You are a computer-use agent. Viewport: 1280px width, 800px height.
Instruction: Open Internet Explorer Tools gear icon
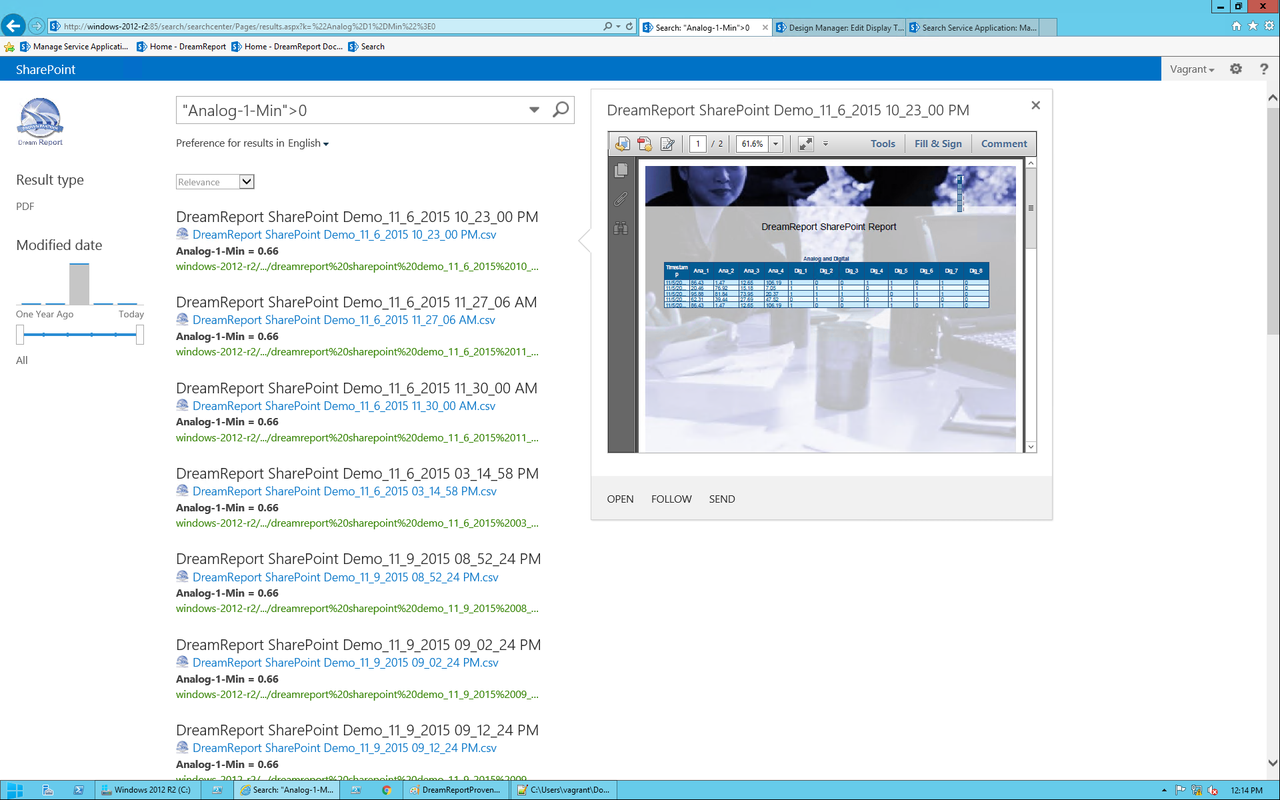(1268, 26)
